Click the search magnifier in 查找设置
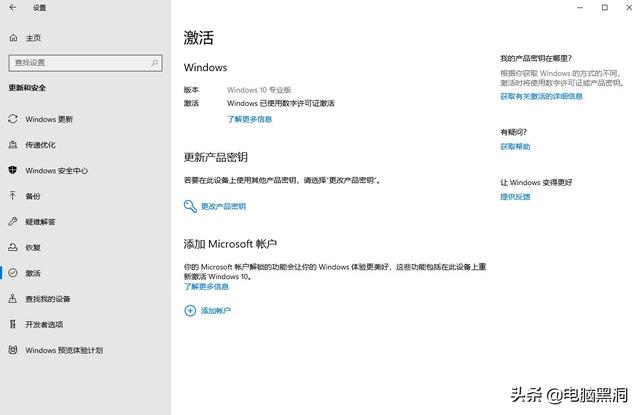640x415 pixels. coord(154,63)
